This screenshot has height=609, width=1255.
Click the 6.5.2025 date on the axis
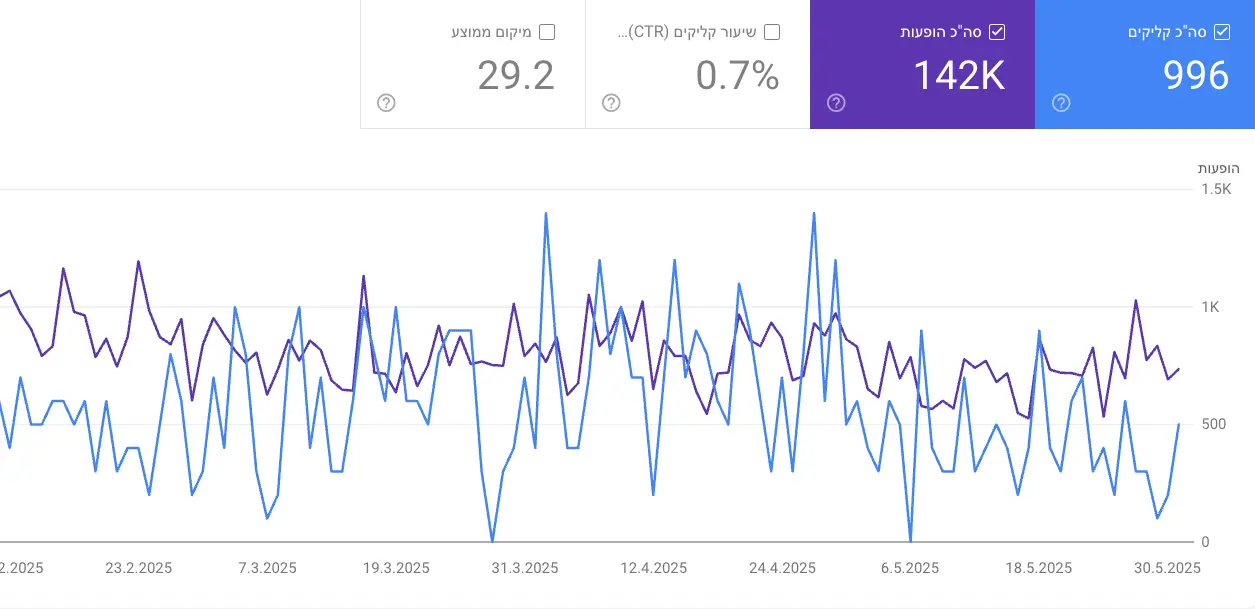(x=910, y=568)
